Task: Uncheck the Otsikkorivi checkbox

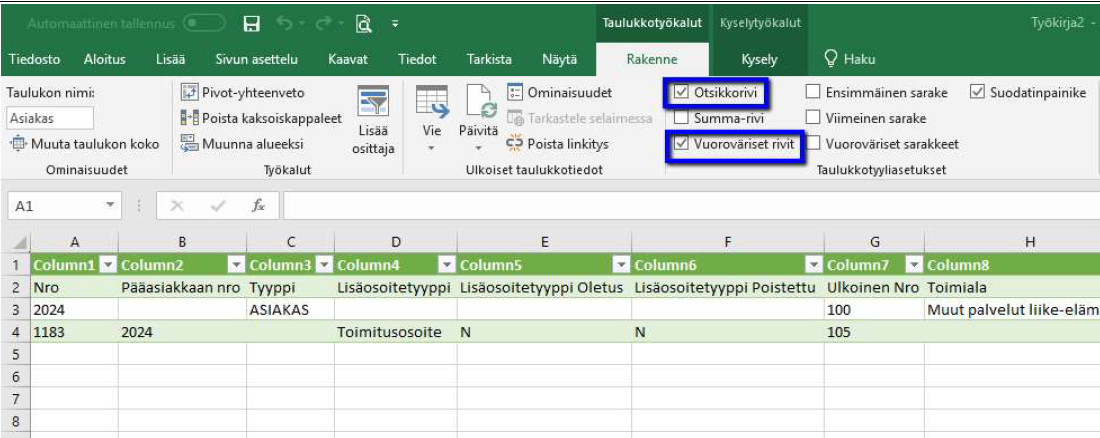Action: pos(681,93)
